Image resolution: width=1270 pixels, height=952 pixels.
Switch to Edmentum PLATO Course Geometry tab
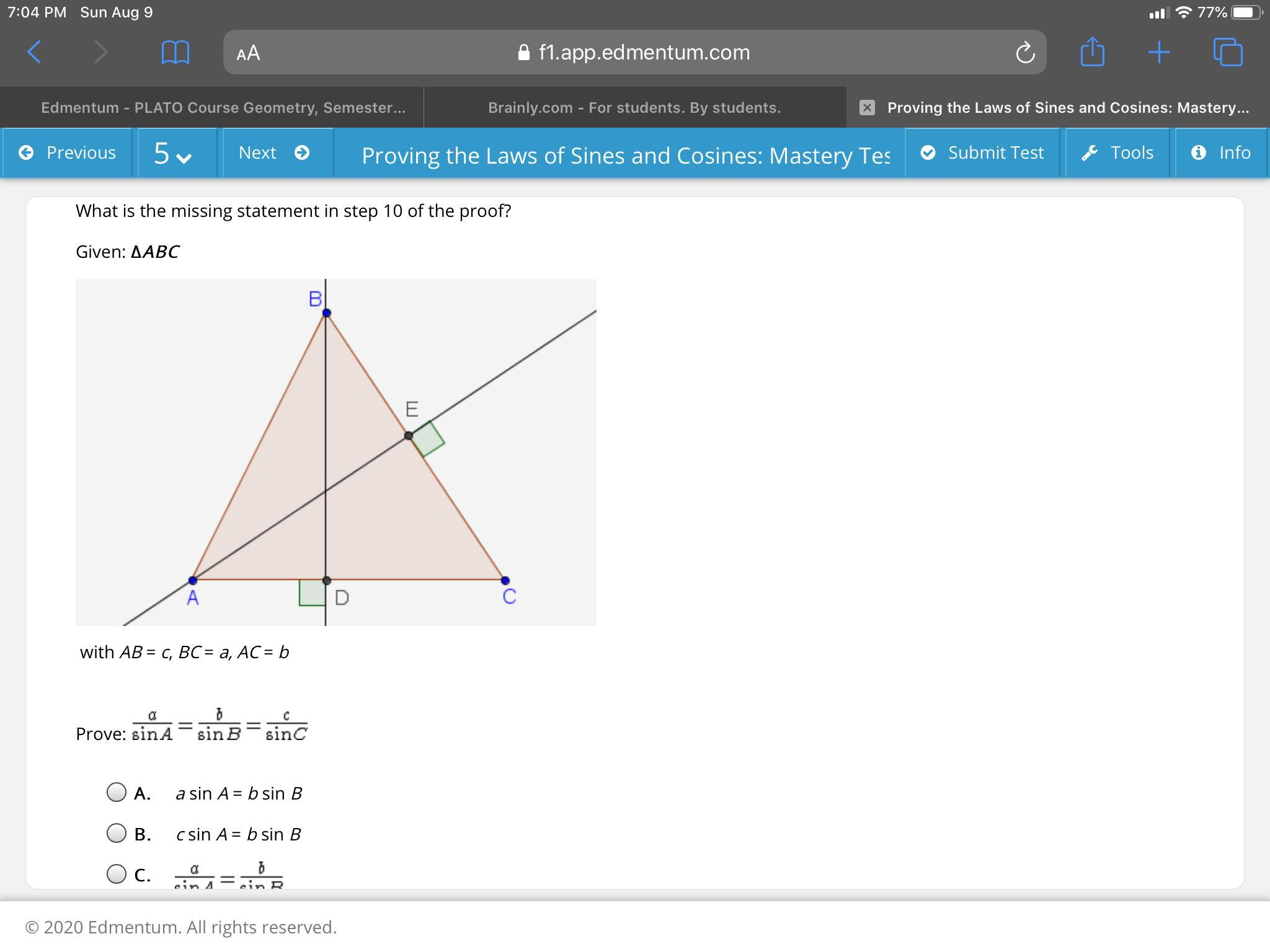(x=223, y=108)
